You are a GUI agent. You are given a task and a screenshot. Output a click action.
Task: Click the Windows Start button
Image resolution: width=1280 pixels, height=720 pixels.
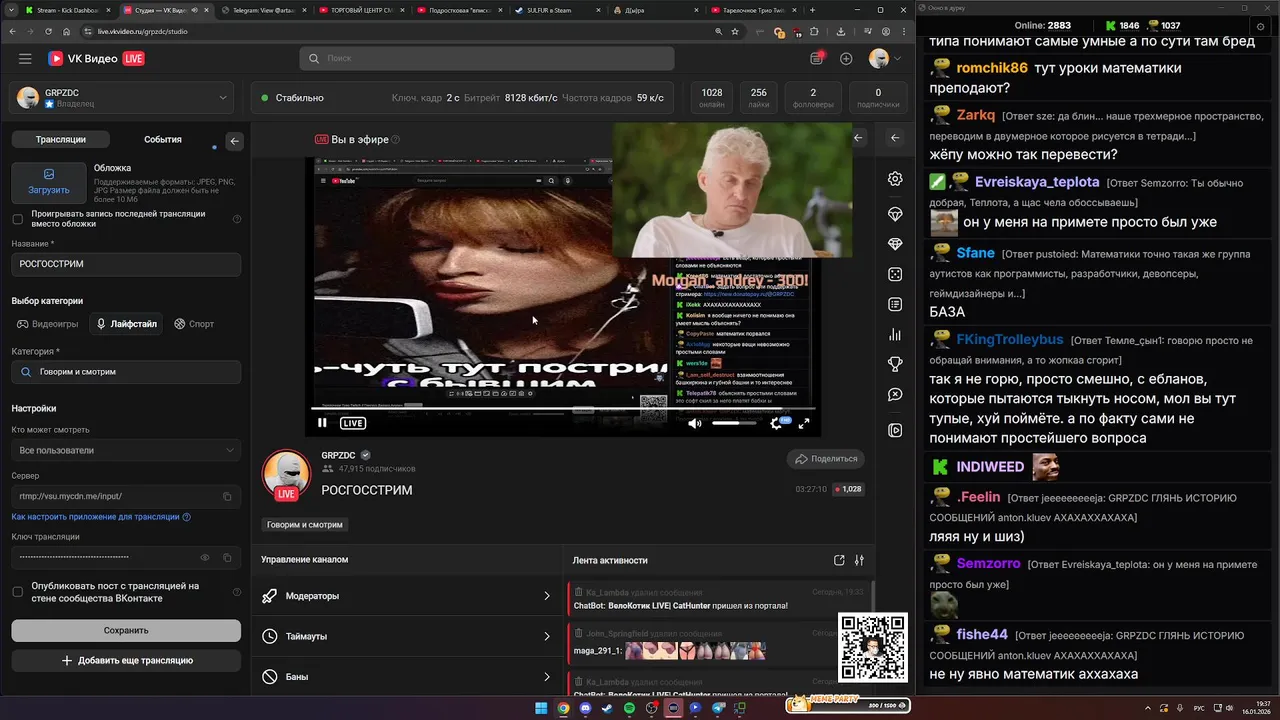541,708
